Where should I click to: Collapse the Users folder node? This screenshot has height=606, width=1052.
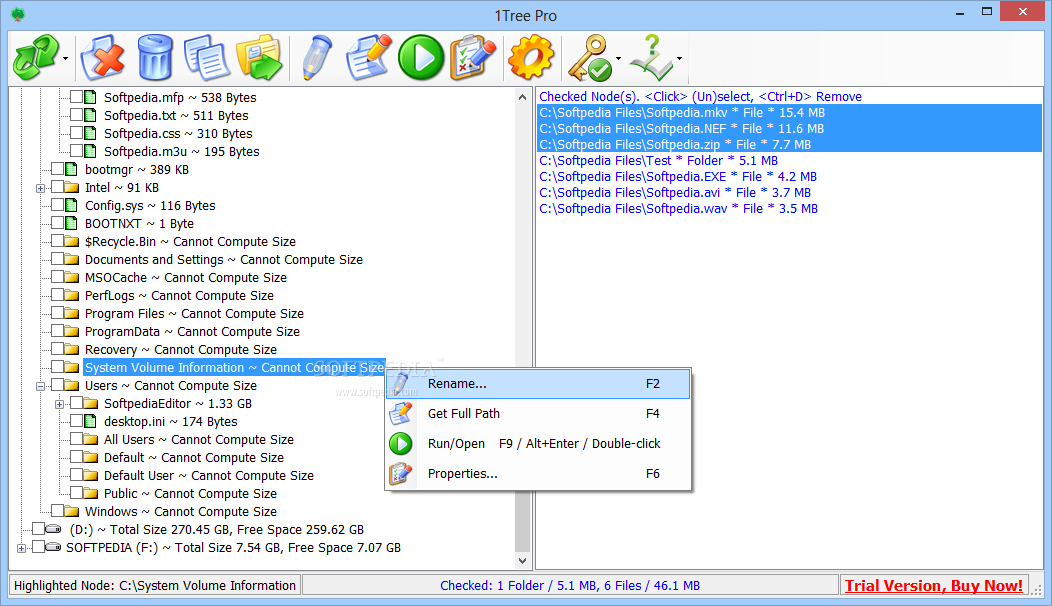pyautogui.click(x=40, y=387)
